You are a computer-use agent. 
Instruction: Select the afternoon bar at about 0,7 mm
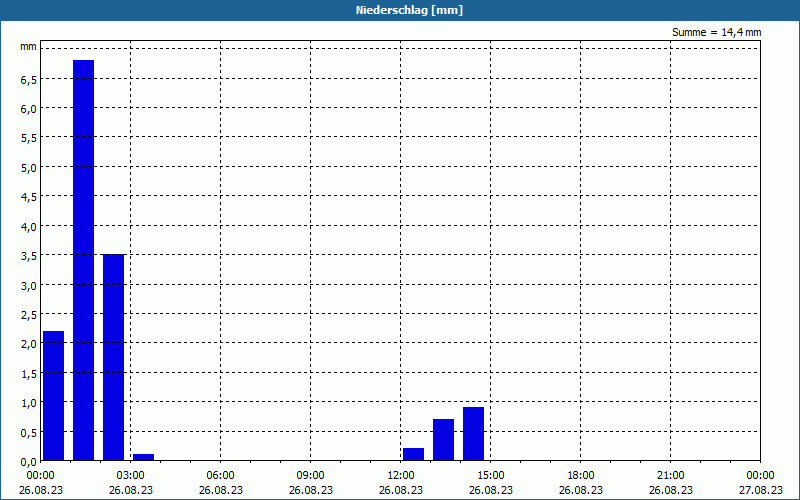click(443, 440)
